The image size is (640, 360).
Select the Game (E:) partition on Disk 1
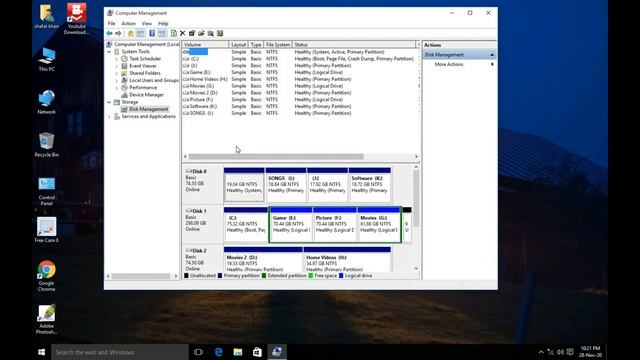point(291,224)
